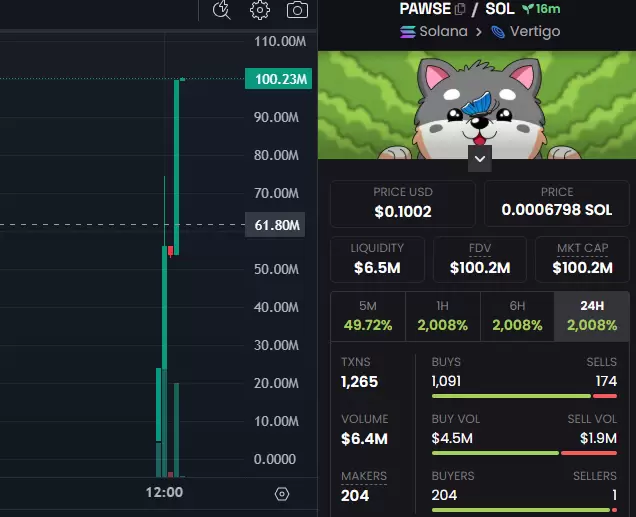The height and width of the screenshot is (517, 636).
Task: Click the BUYS 1,091 value
Action: [446, 381]
